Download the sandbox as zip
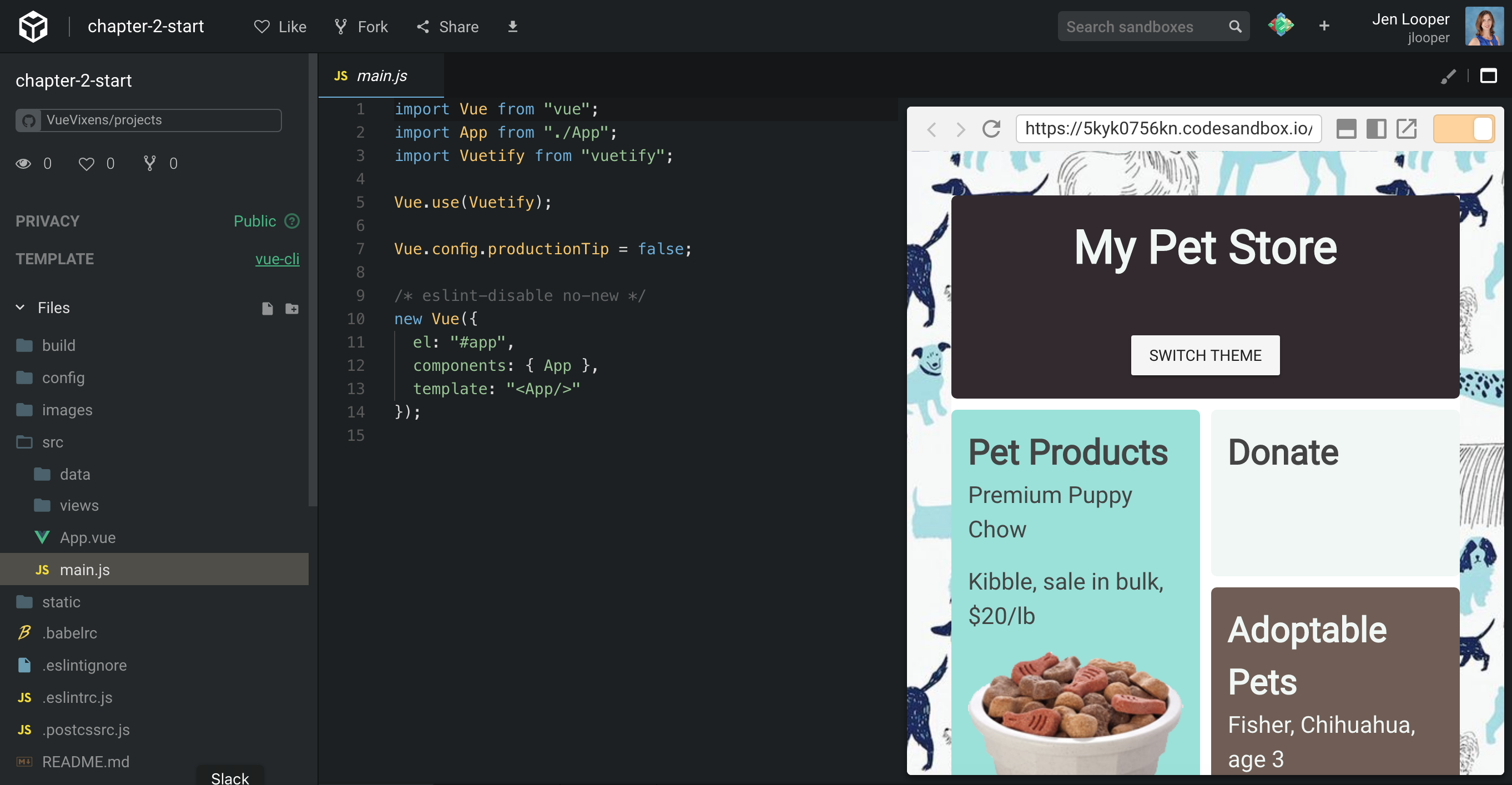Screen dimensions: 1512x785 pyautogui.click(x=512, y=27)
